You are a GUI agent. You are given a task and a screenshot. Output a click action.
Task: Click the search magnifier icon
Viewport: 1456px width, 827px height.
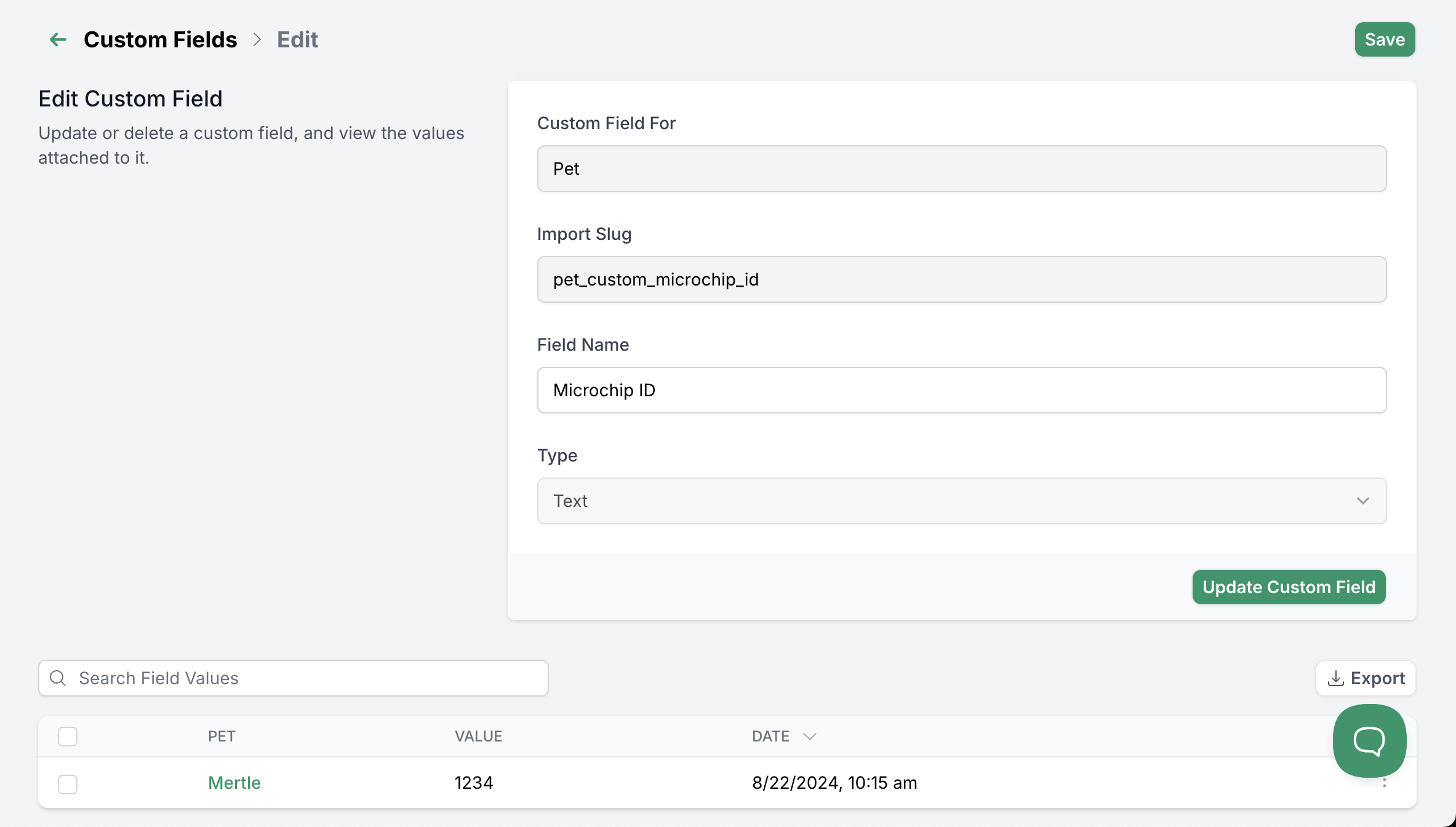58,678
